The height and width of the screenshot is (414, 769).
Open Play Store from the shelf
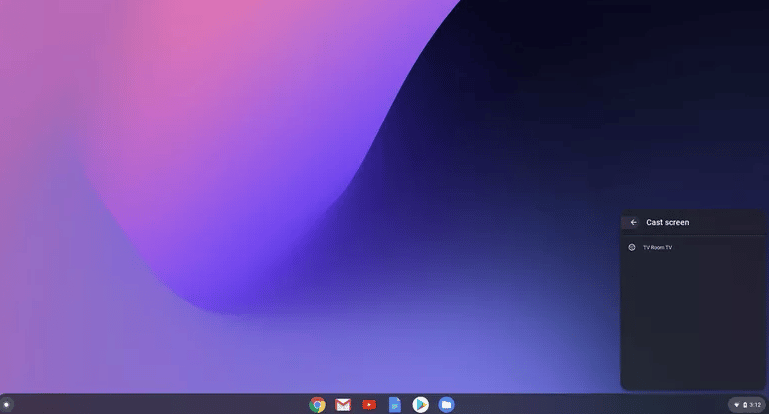point(420,405)
